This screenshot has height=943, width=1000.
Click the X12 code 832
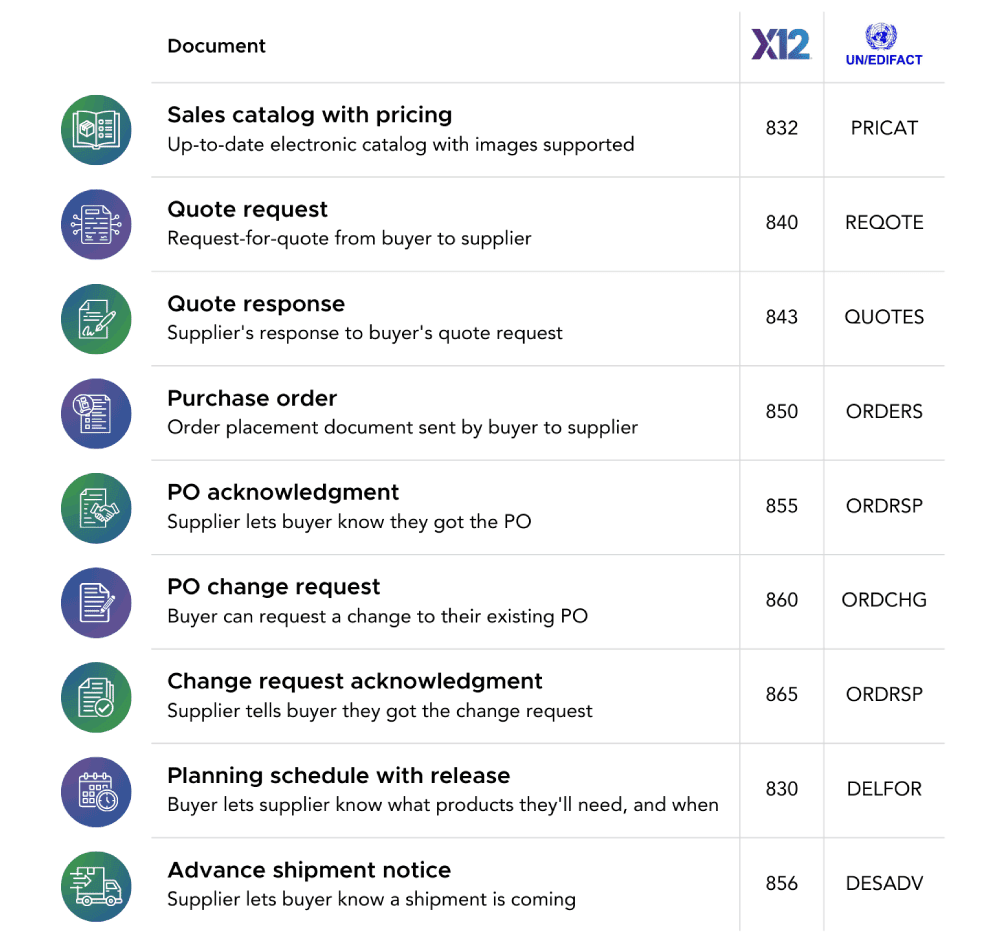(x=781, y=128)
